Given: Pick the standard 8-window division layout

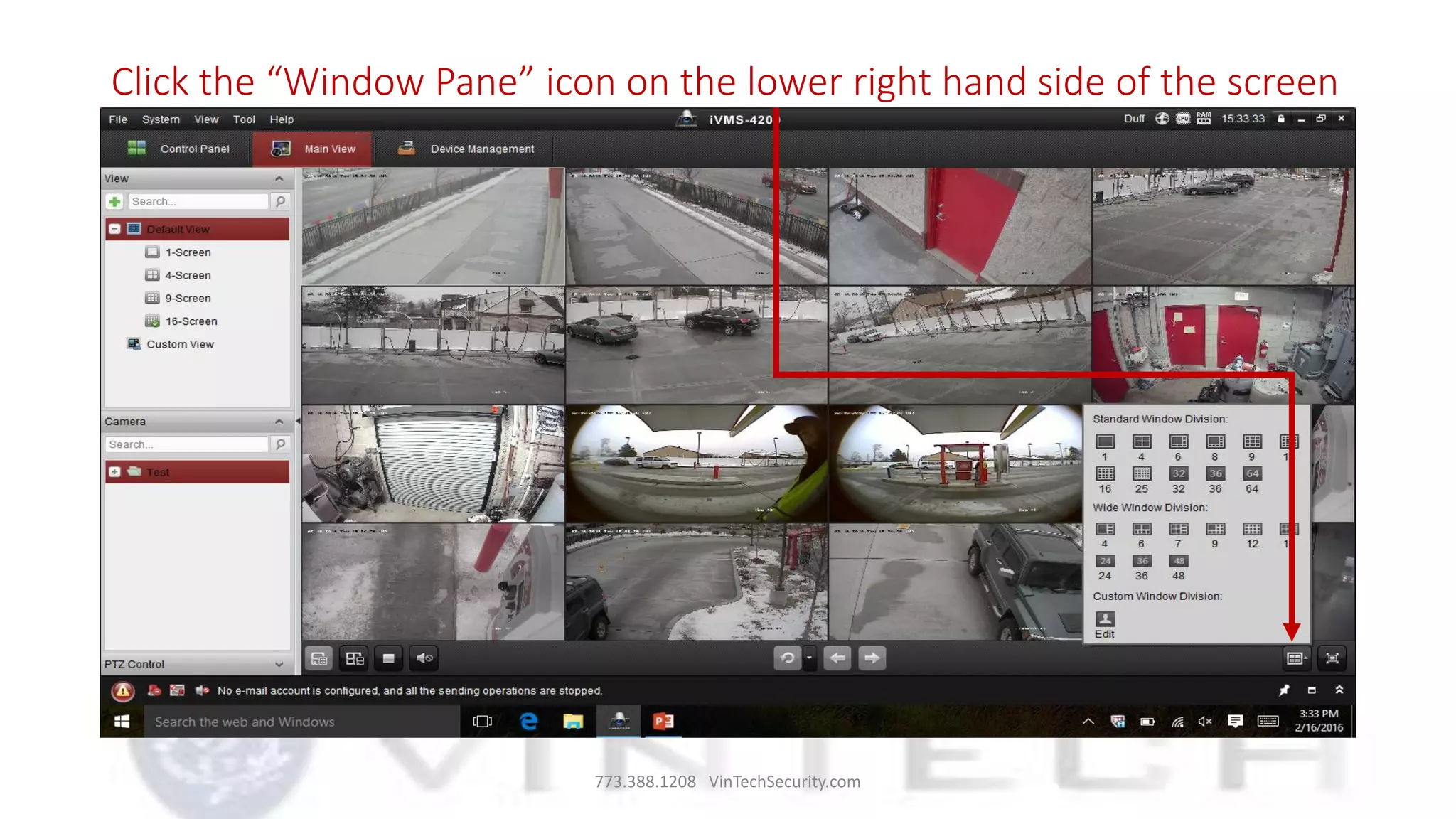Looking at the screenshot, I should [1215, 441].
